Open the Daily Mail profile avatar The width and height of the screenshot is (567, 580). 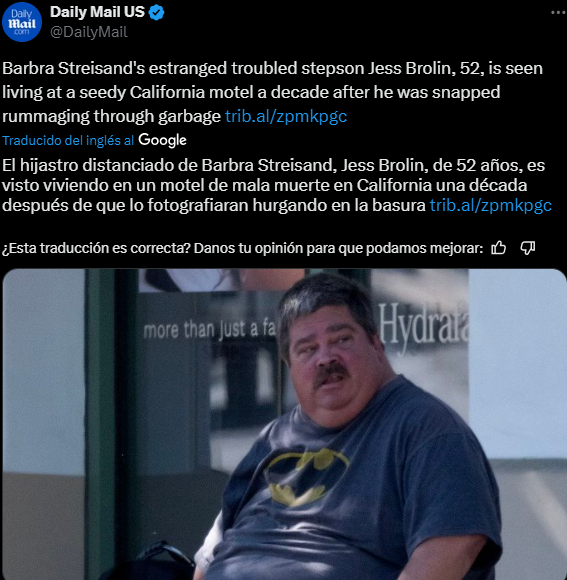(x=22, y=22)
